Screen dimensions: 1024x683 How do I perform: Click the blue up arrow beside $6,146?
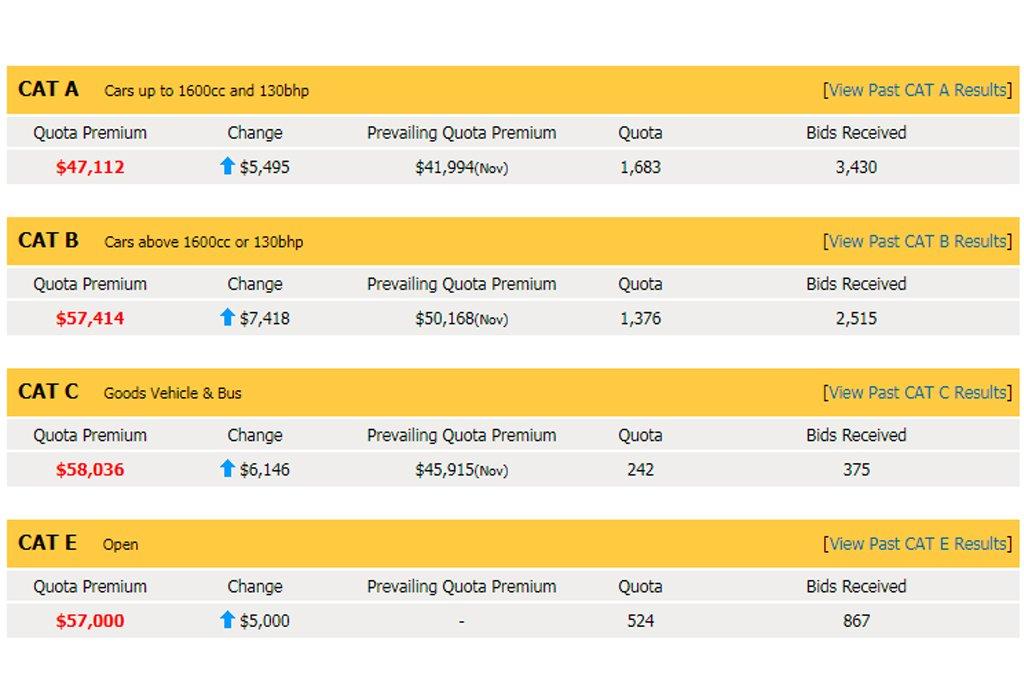[227, 468]
